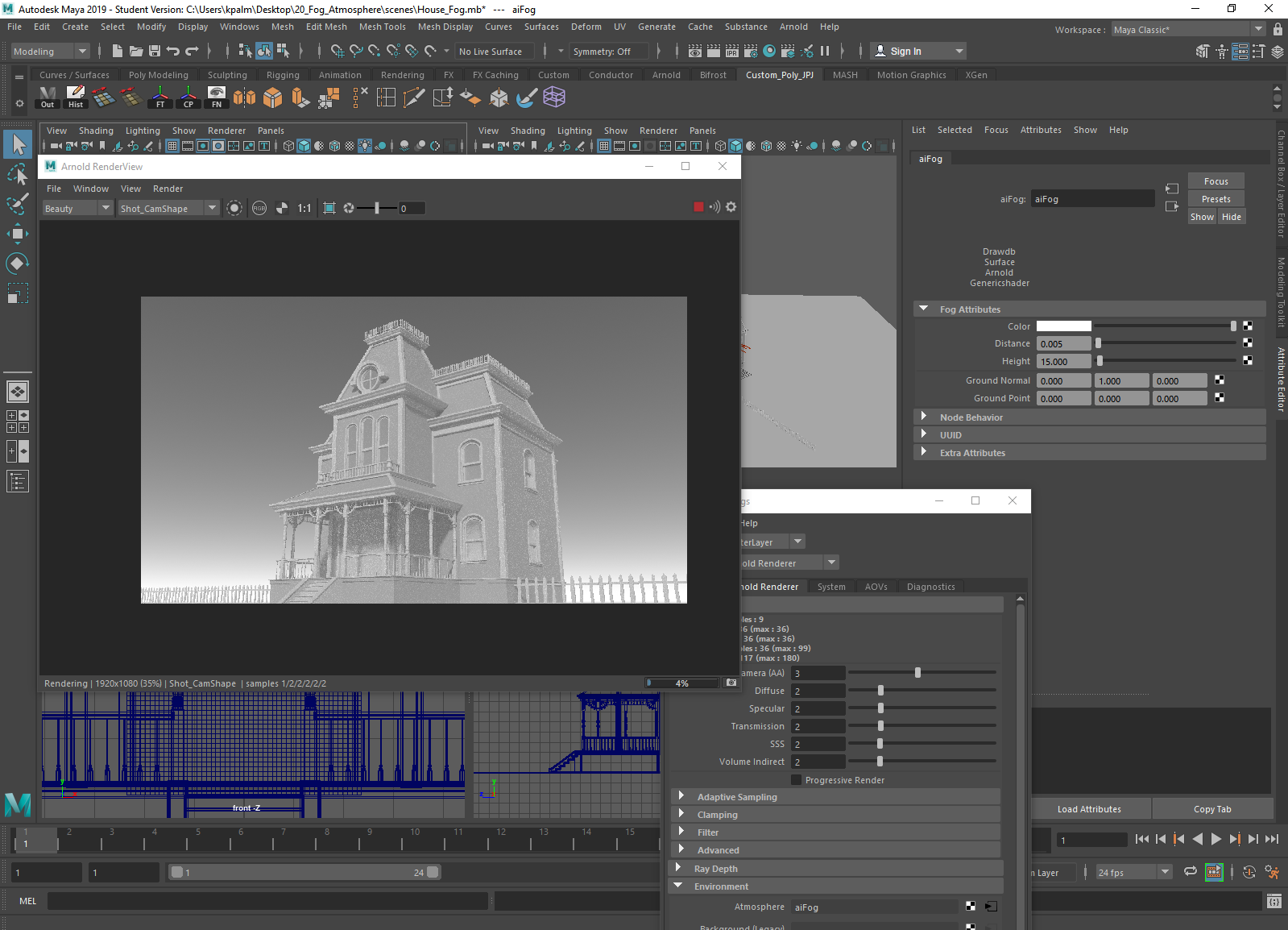Click the Load Attributes button

point(1089,809)
